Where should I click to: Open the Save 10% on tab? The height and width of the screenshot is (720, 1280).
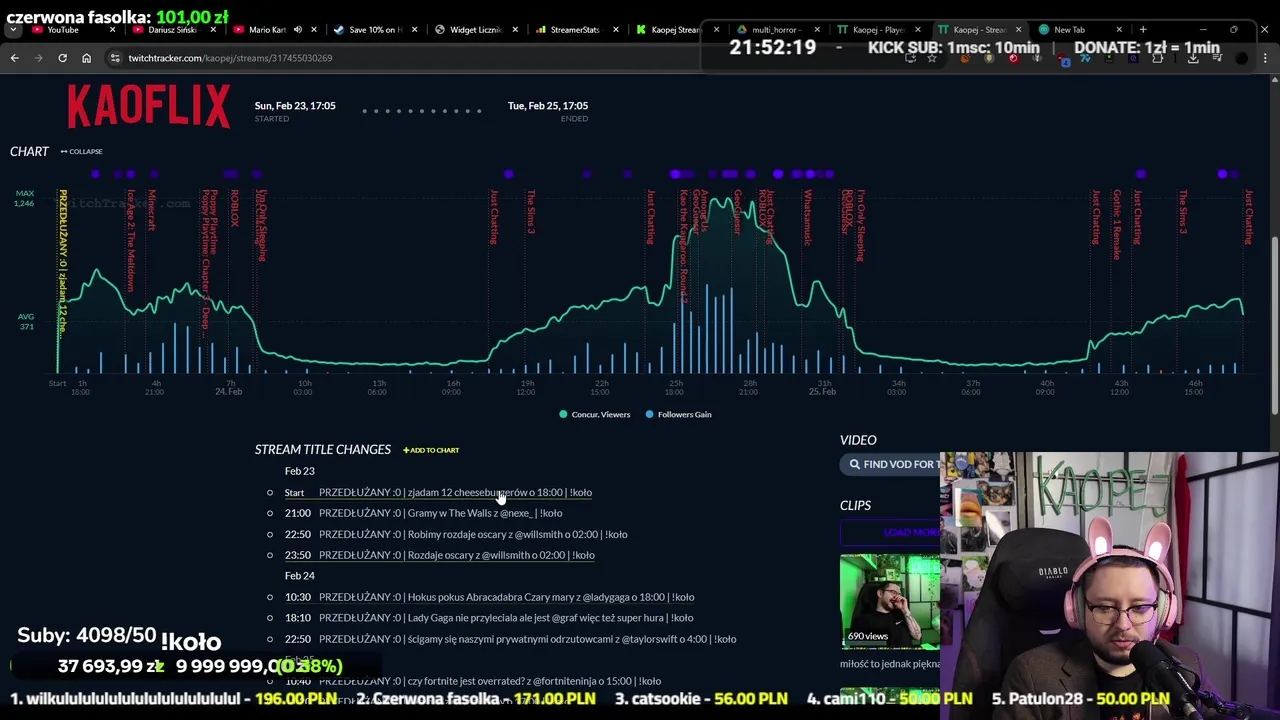375,30
